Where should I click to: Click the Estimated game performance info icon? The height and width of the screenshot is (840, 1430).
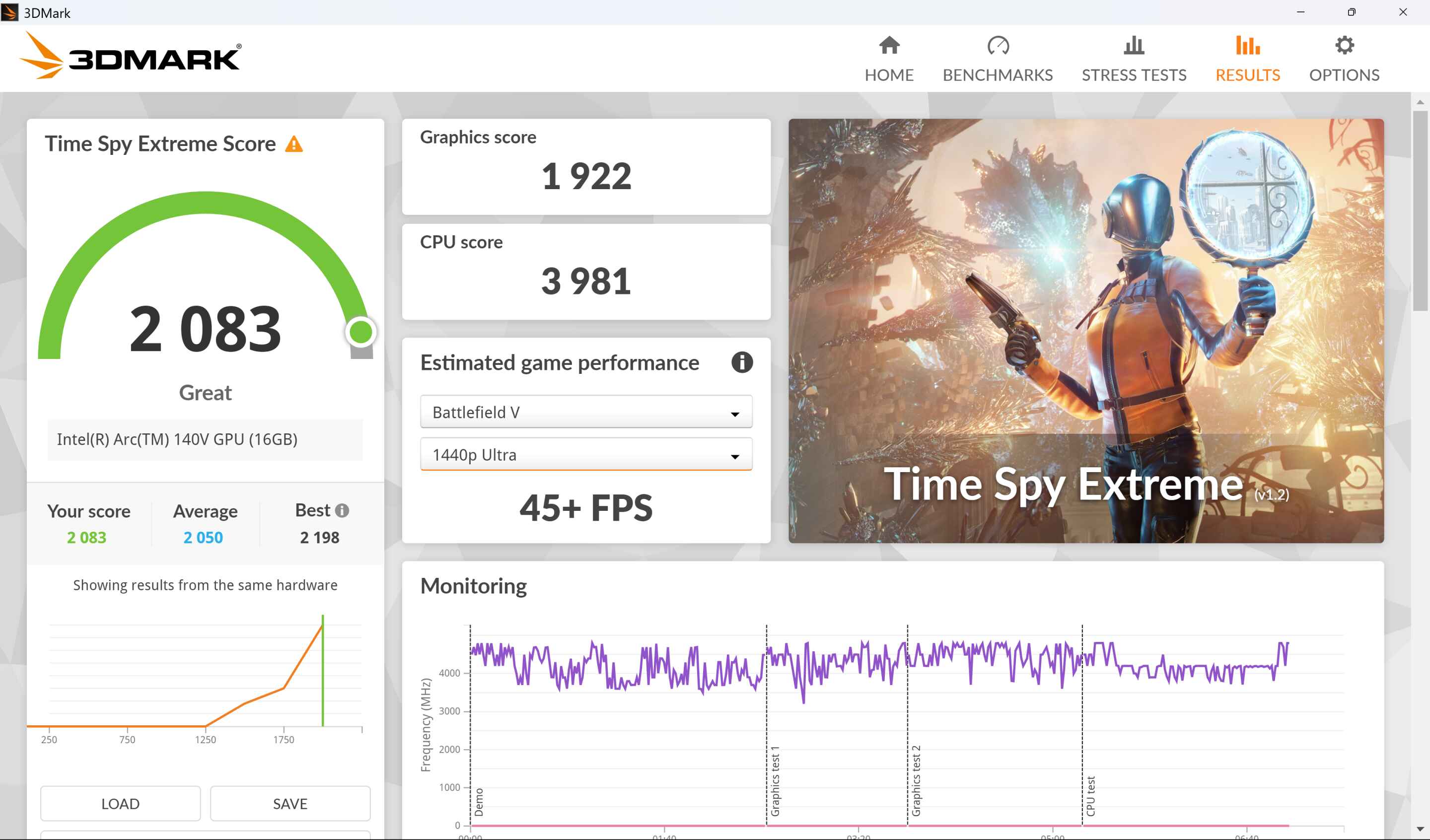(x=742, y=362)
